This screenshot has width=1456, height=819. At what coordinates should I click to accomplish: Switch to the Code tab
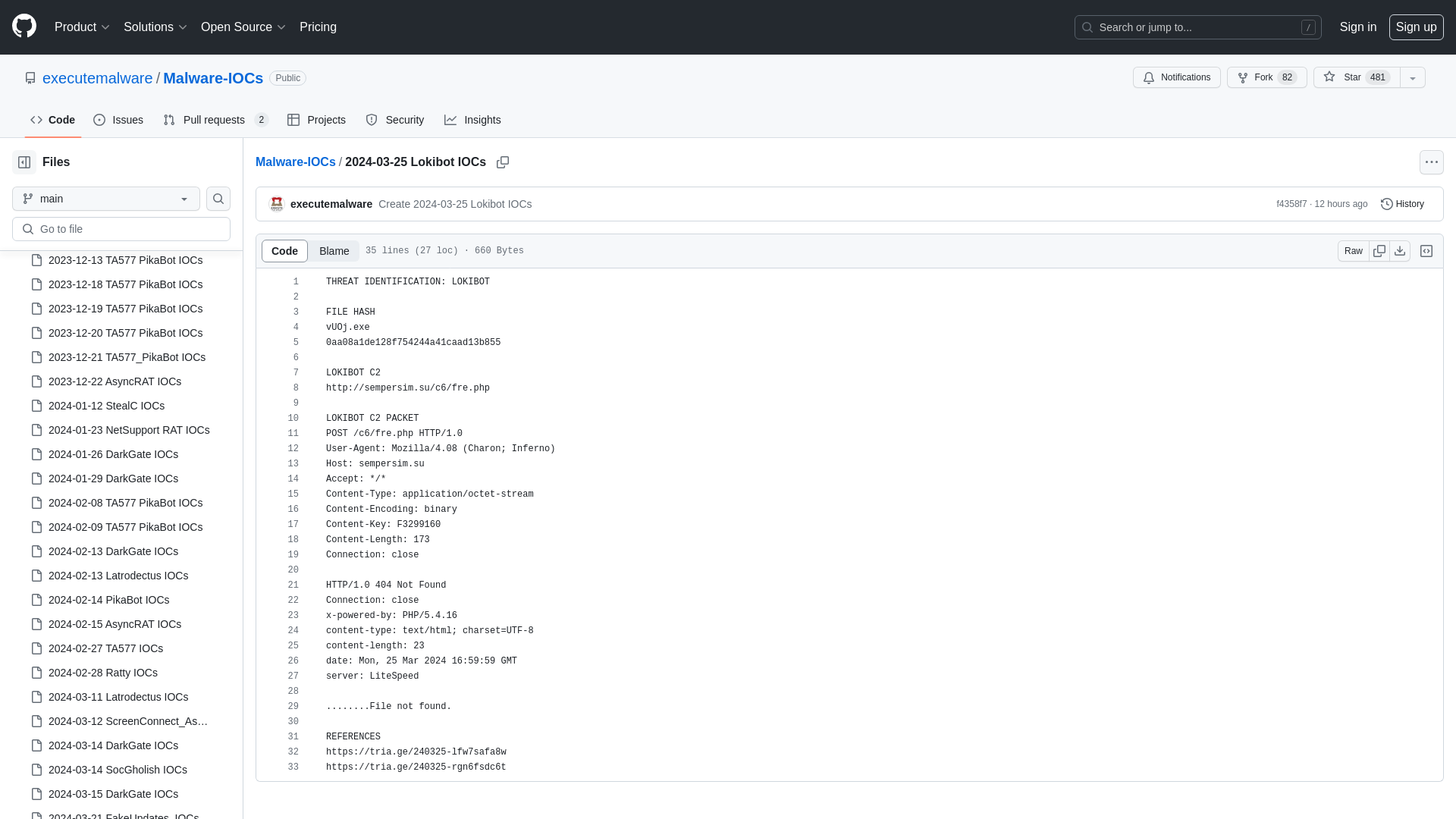[x=53, y=120]
